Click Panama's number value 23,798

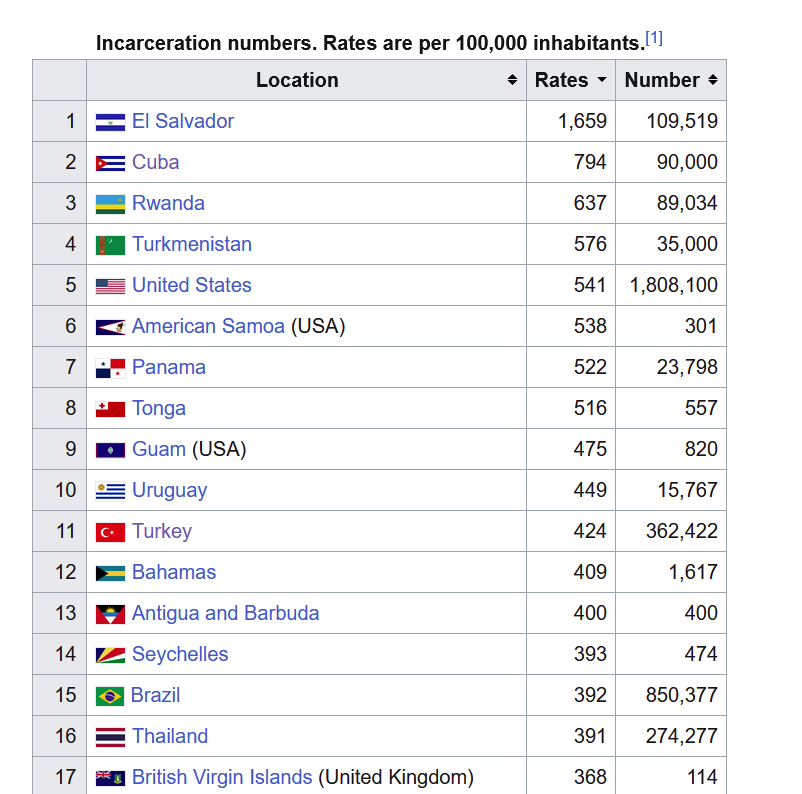pos(687,367)
